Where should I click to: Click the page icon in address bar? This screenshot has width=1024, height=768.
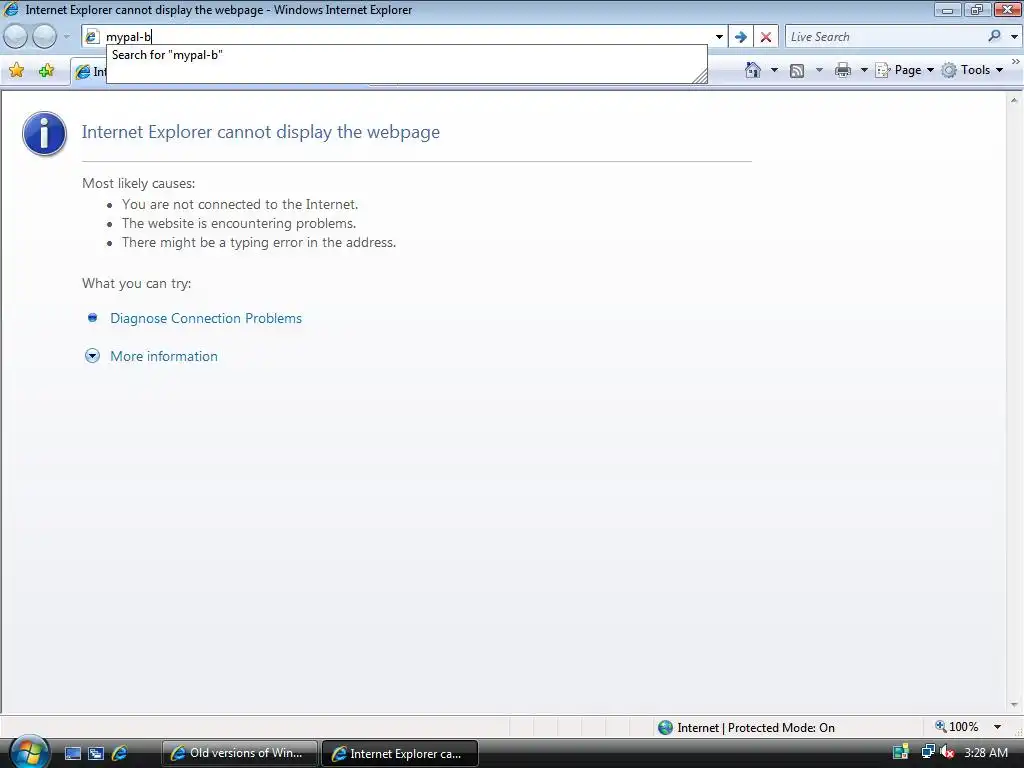pos(92,37)
